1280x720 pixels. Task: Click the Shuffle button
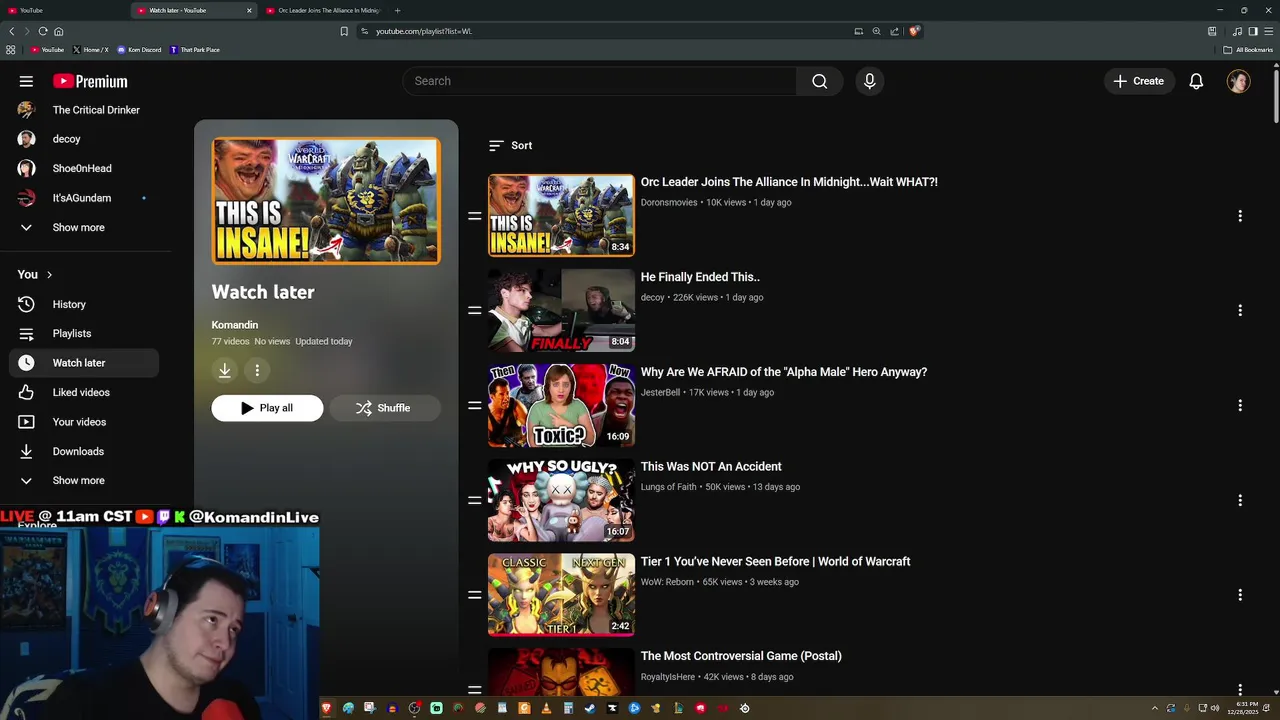(x=384, y=408)
